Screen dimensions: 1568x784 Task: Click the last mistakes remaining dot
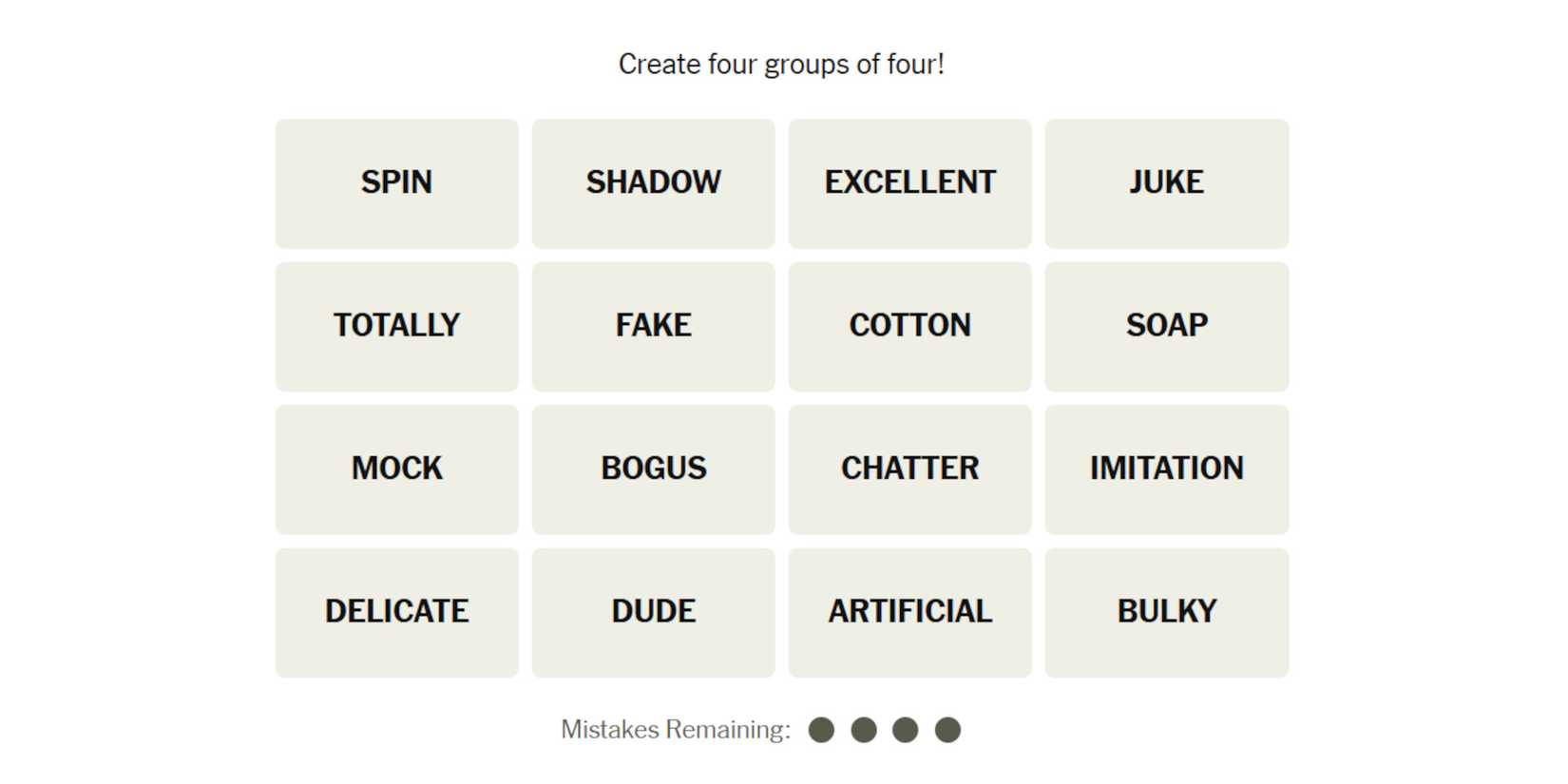pos(947,730)
